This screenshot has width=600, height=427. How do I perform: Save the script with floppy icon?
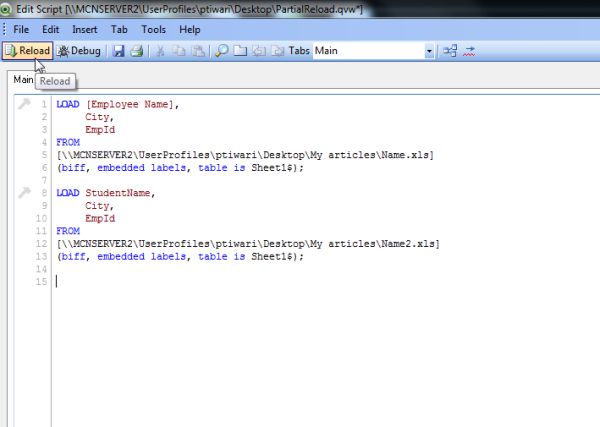pyautogui.click(x=119, y=51)
